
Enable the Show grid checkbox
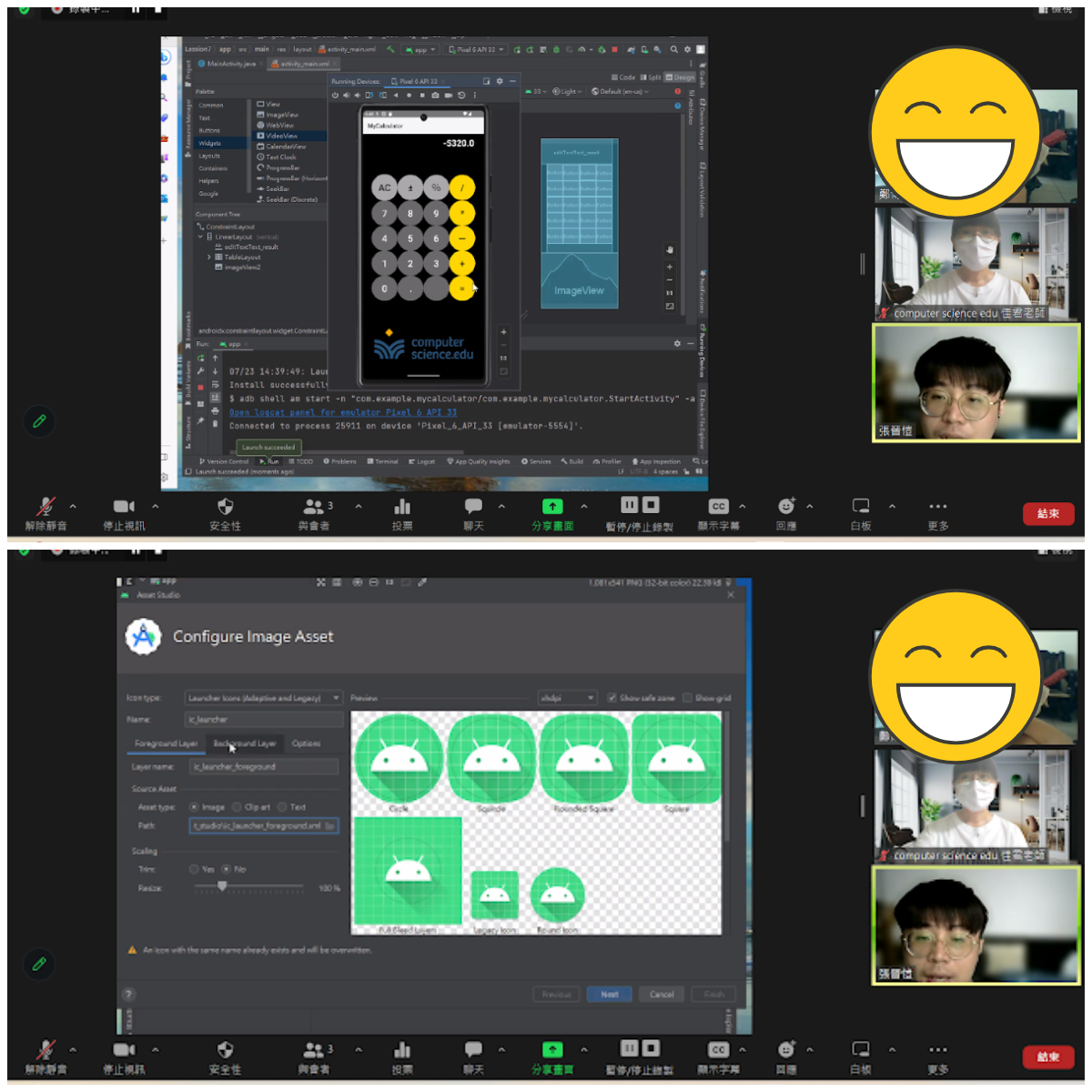point(687,698)
